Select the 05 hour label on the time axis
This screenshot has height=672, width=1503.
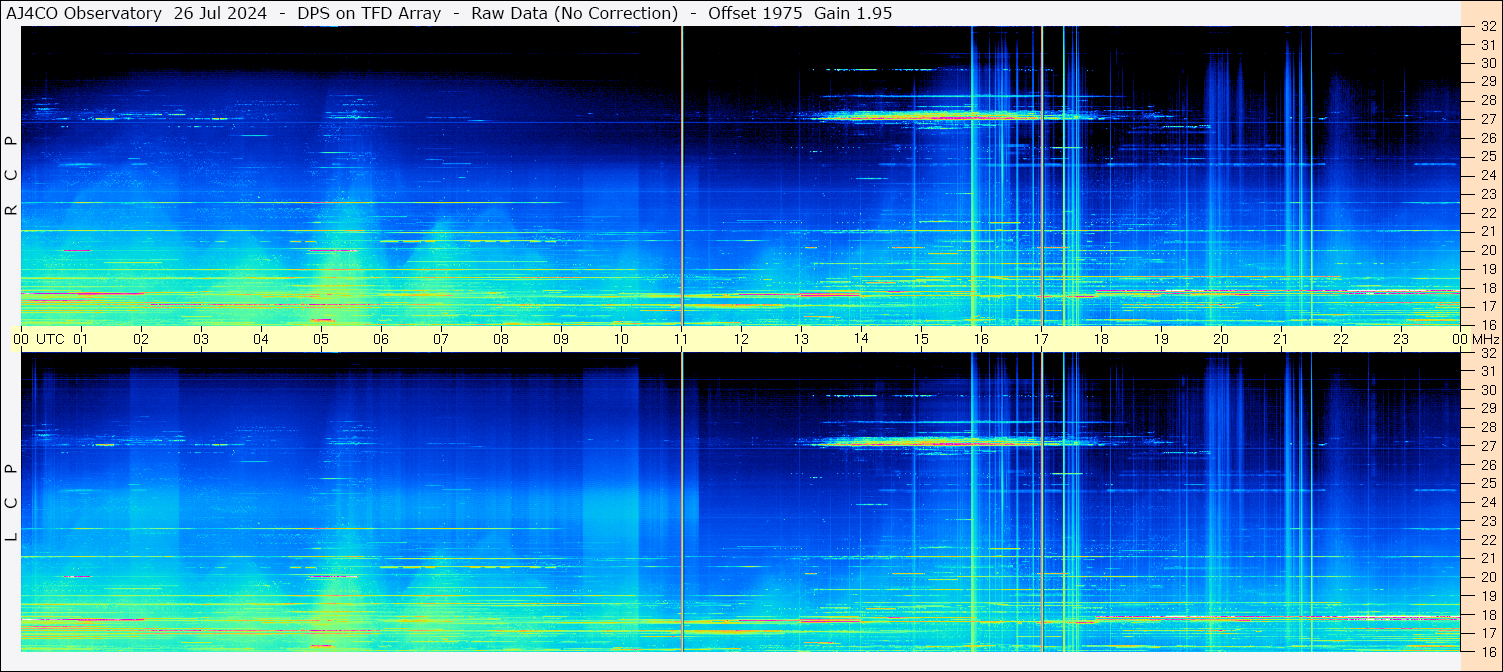pyautogui.click(x=321, y=339)
